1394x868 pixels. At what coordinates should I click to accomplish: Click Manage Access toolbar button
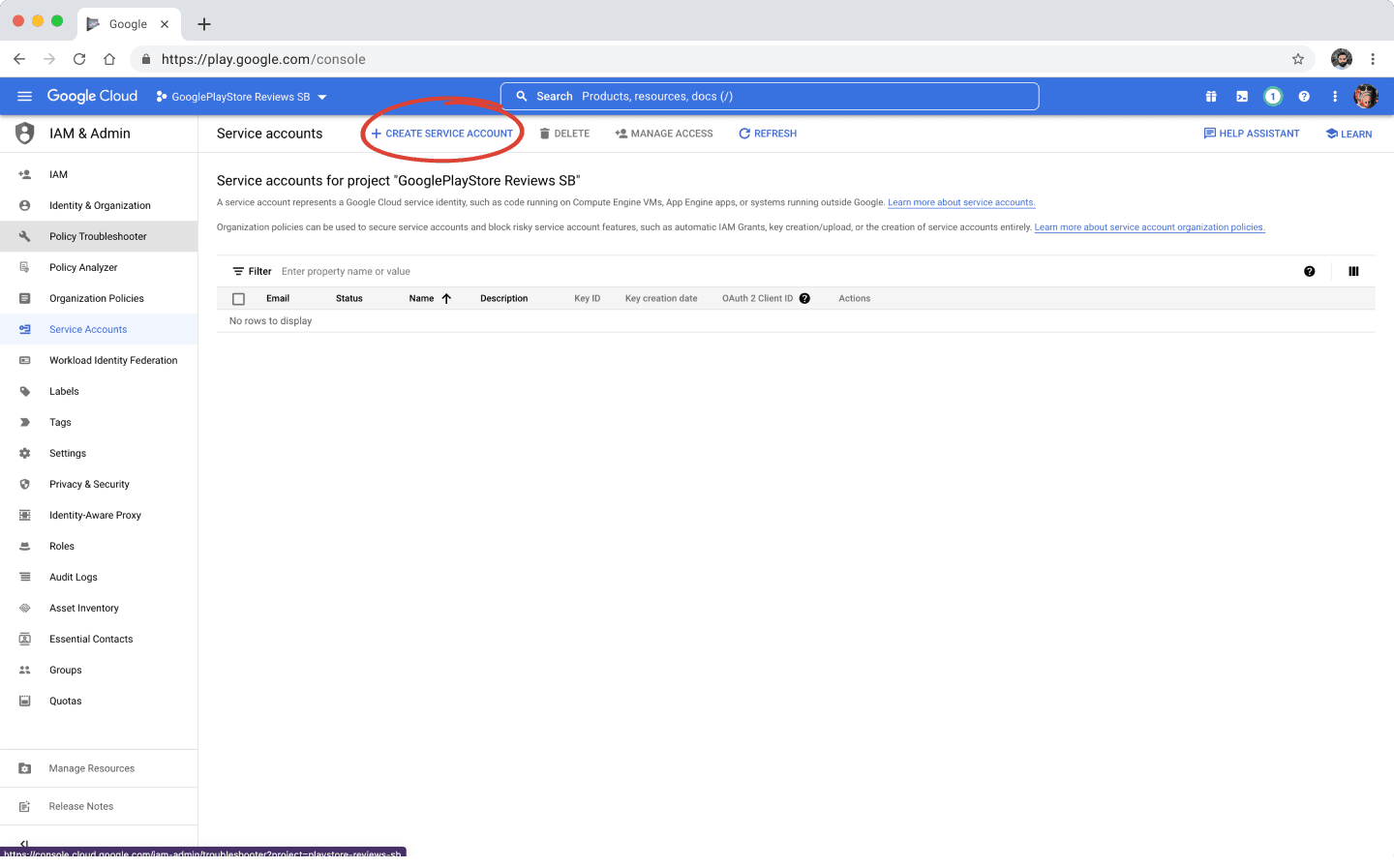click(x=664, y=134)
